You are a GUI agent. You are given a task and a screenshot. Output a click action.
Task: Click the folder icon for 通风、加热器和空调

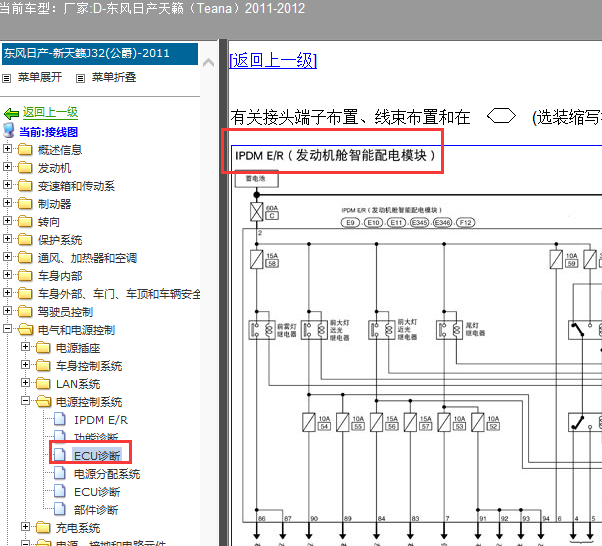(x=25, y=257)
